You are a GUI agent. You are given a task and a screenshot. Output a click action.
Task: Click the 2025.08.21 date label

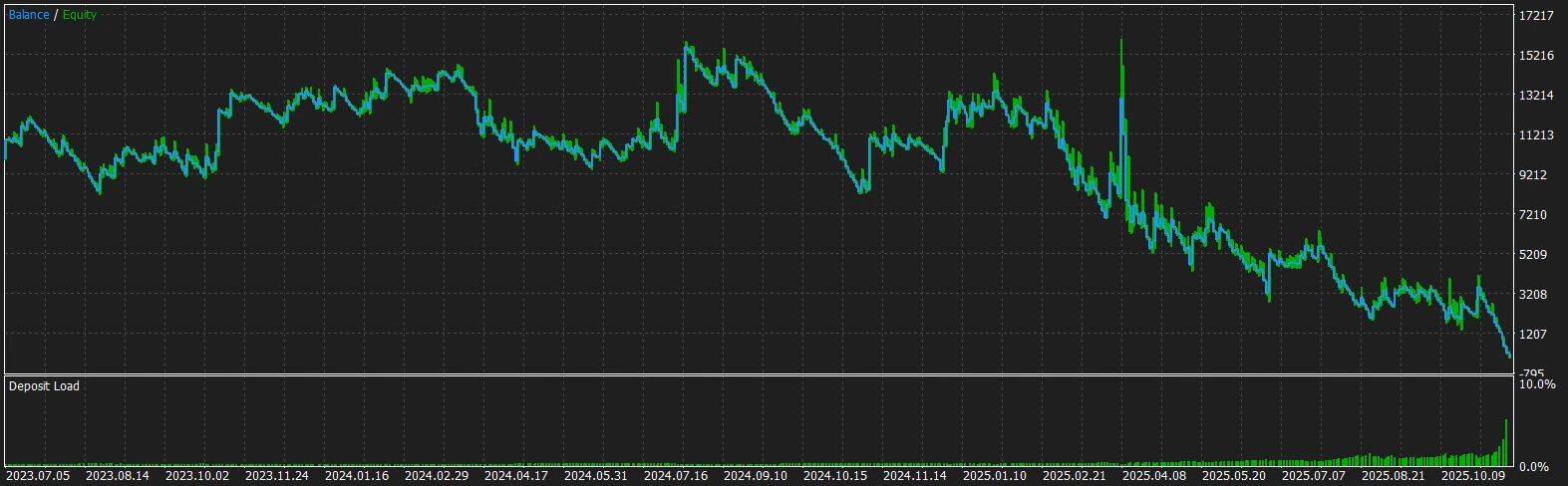pyautogui.click(x=1394, y=476)
